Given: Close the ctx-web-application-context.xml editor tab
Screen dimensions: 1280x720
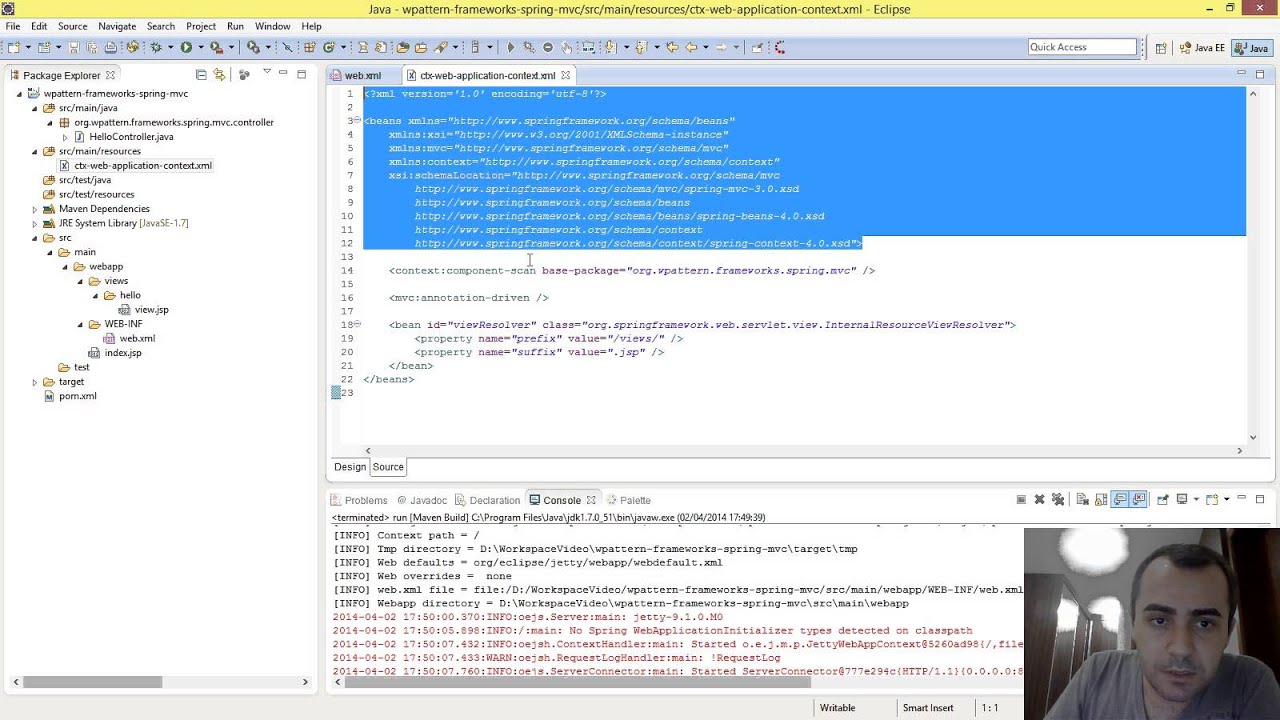Looking at the screenshot, I should point(565,75).
